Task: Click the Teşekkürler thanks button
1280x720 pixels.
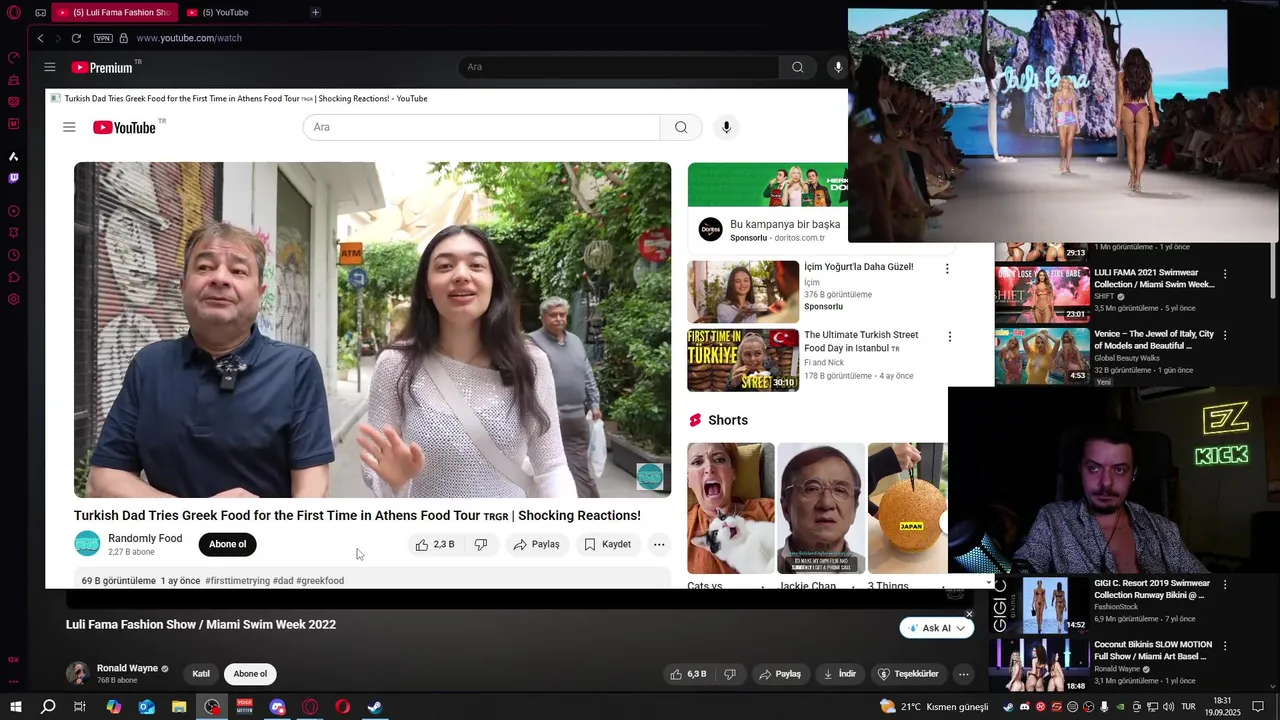Action: pyautogui.click(x=908, y=674)
